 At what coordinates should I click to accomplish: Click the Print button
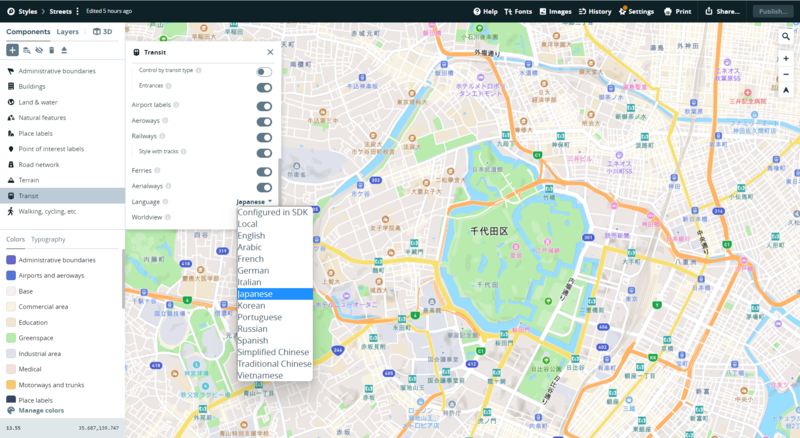click(x=678, y=11)
